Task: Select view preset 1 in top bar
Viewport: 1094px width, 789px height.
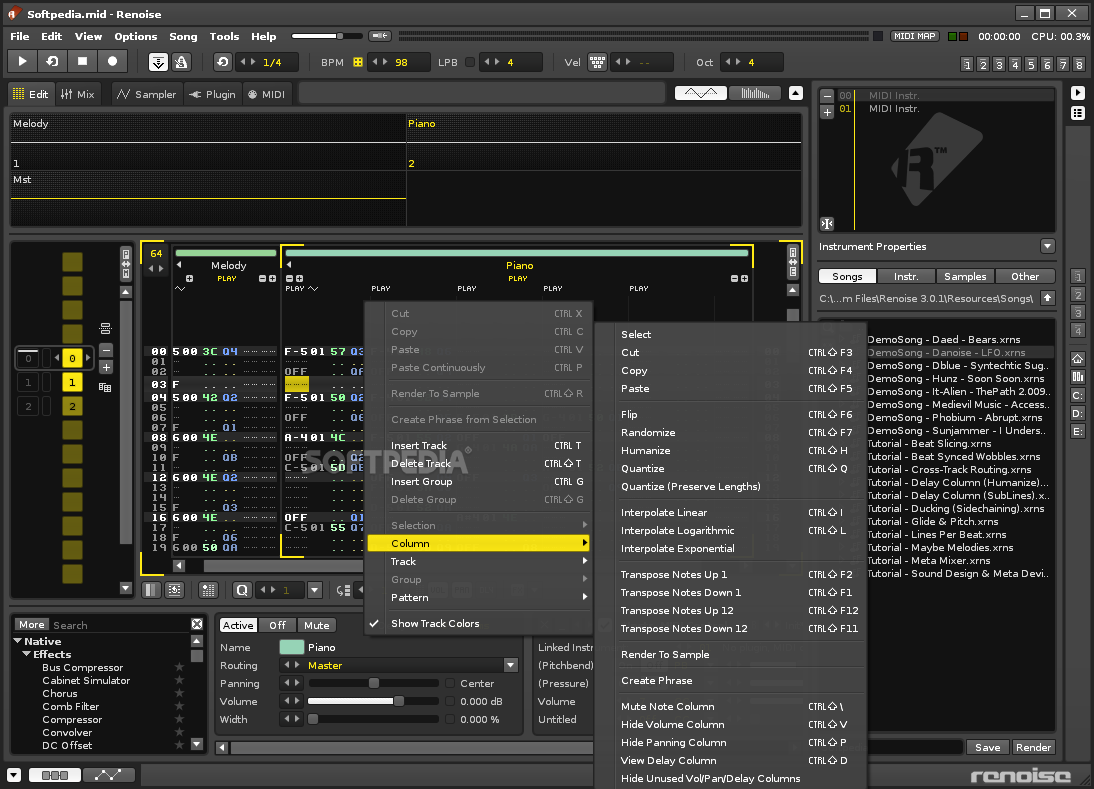Action: [x=967, y=65]
